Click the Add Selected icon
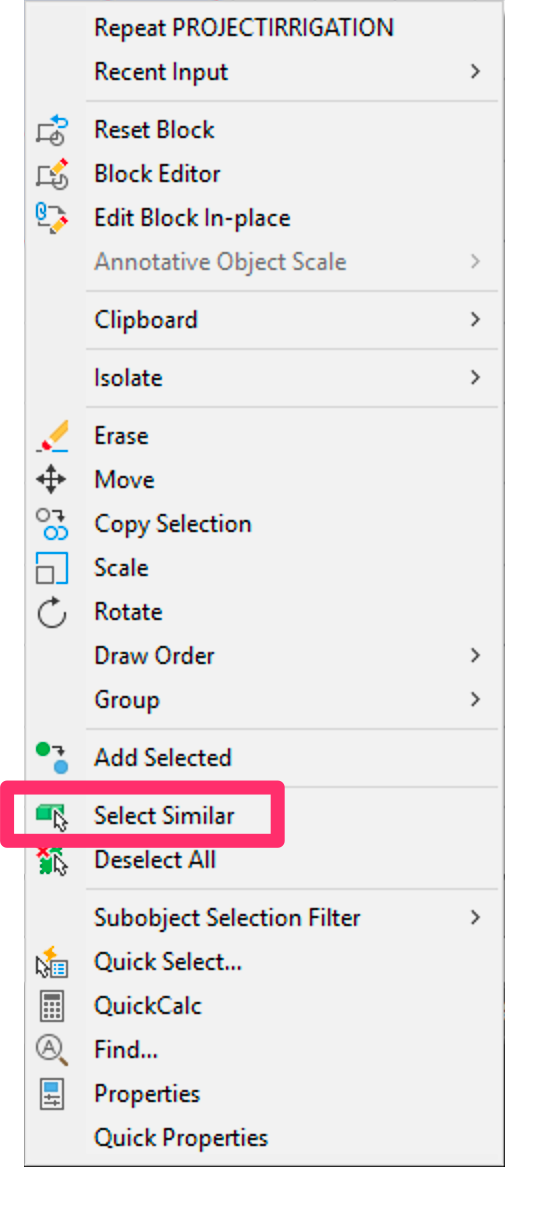Viewport: 546px width, 1208px height. [x=52, y=758]
